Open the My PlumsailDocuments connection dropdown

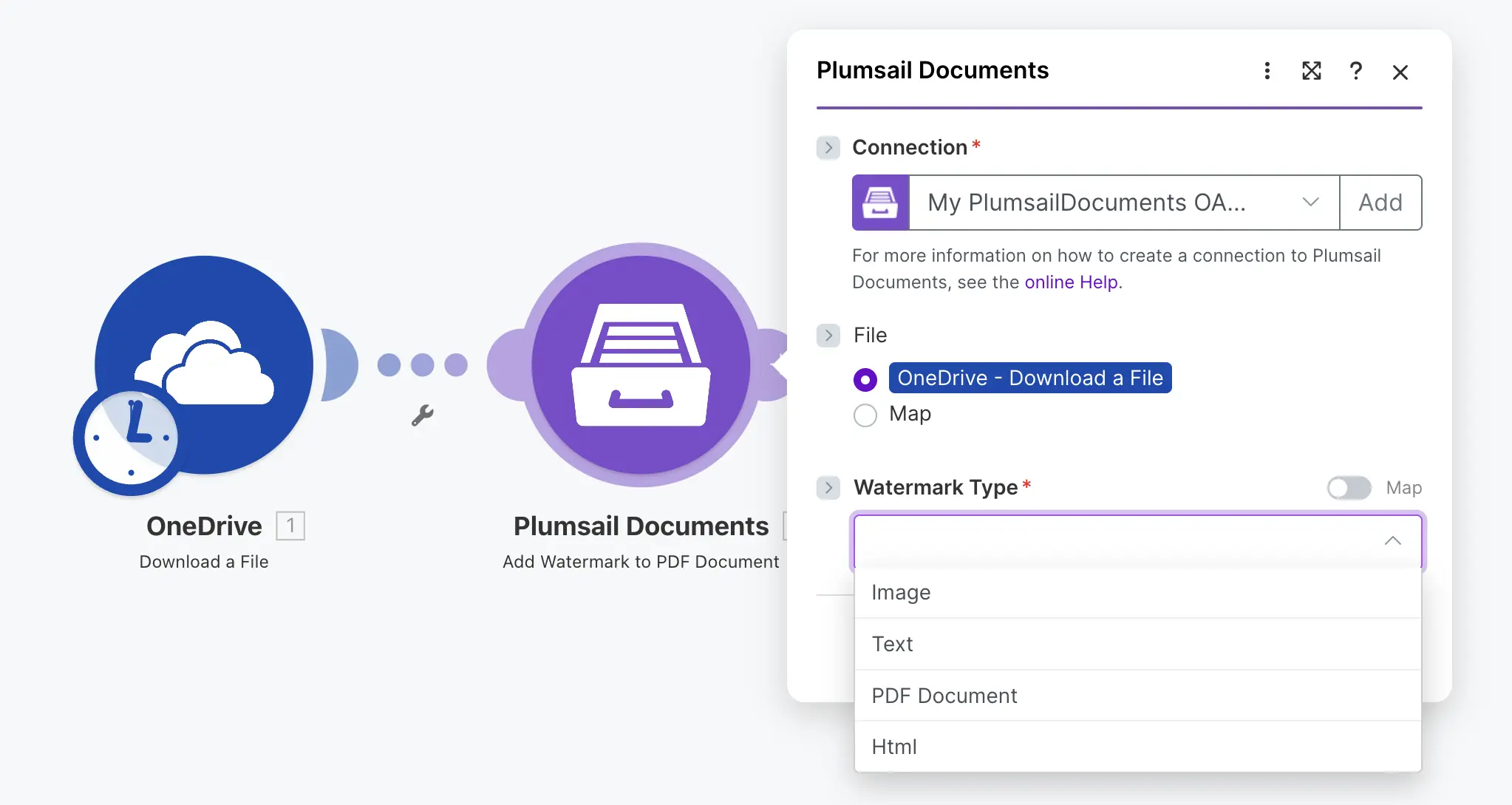(x=1124, y=203)
